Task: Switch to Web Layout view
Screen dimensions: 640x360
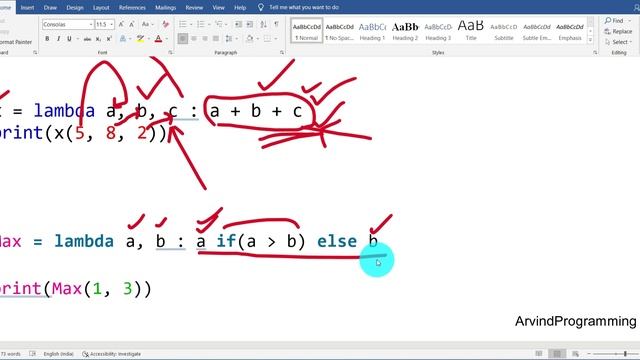Action: [x=575, y=353]
